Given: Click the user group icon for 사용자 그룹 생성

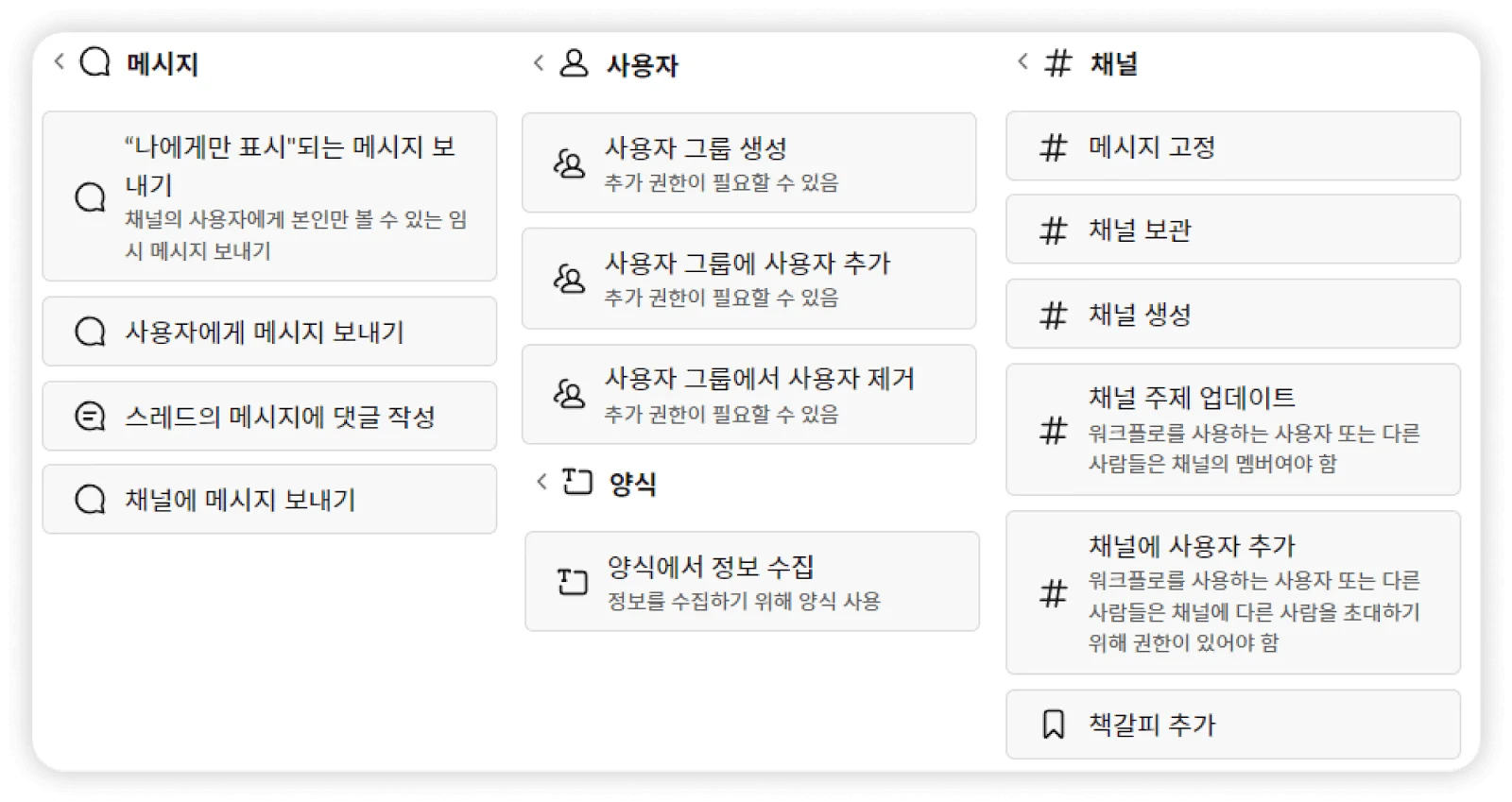Looking at the screenshot, I should 569,163.
